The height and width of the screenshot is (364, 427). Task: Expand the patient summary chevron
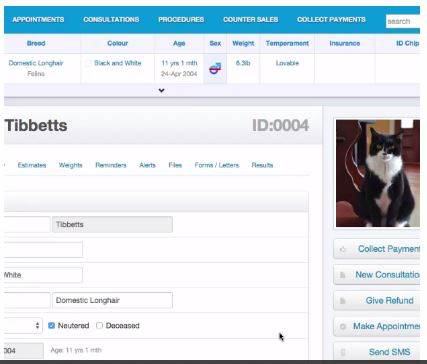[161, 90]
